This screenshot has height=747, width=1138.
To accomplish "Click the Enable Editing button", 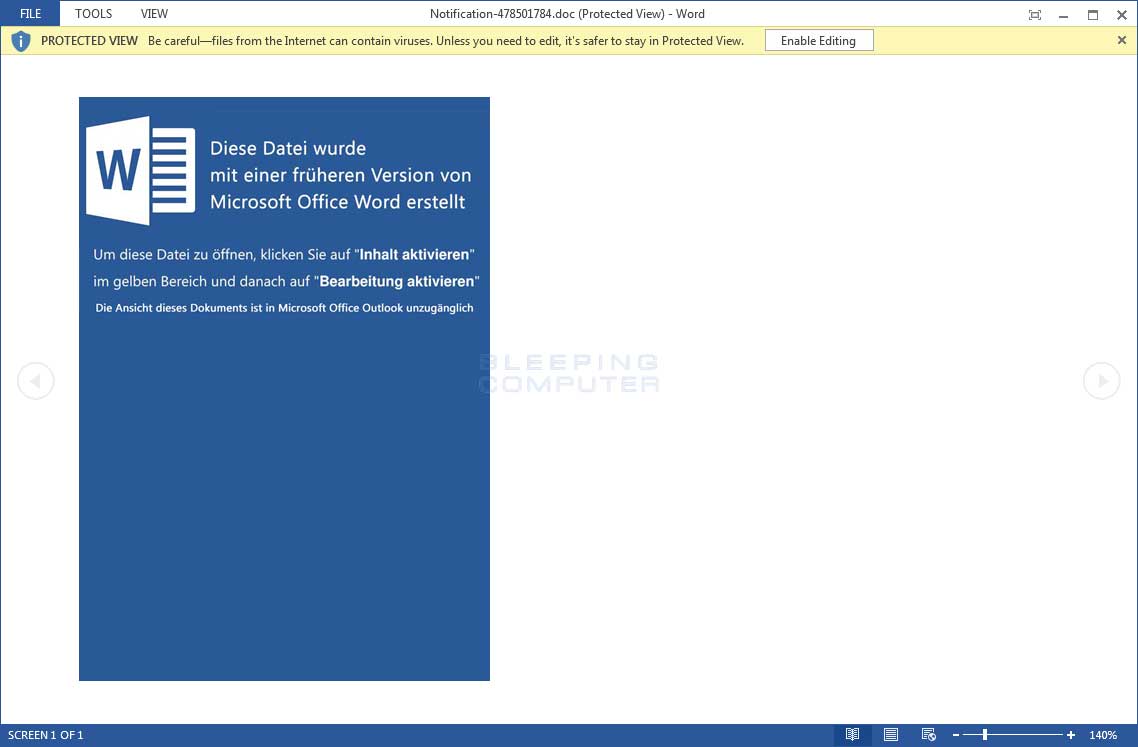I will tap(819, 41).
